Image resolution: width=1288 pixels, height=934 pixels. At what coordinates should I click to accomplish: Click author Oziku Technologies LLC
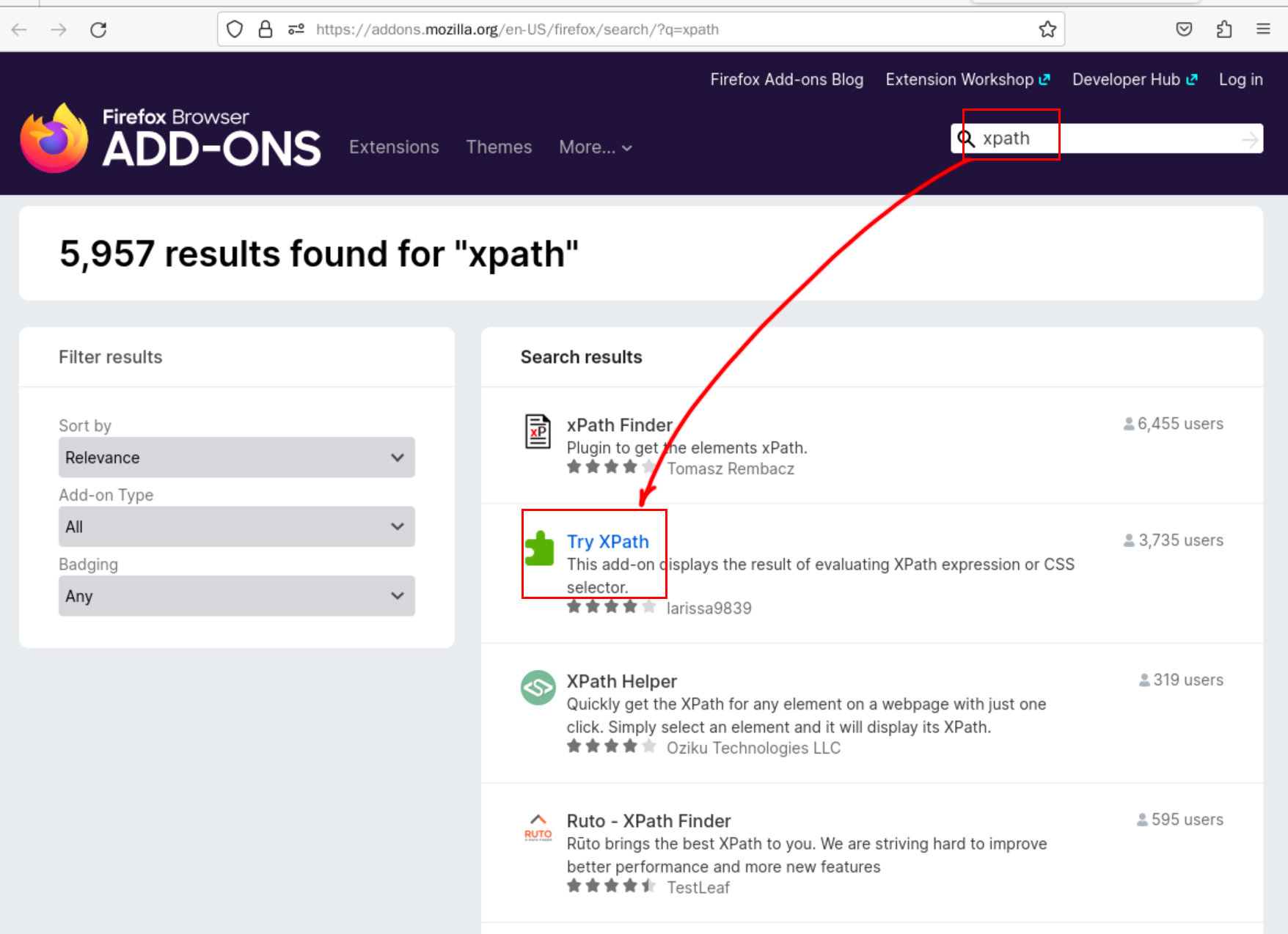tap(753, 748)
